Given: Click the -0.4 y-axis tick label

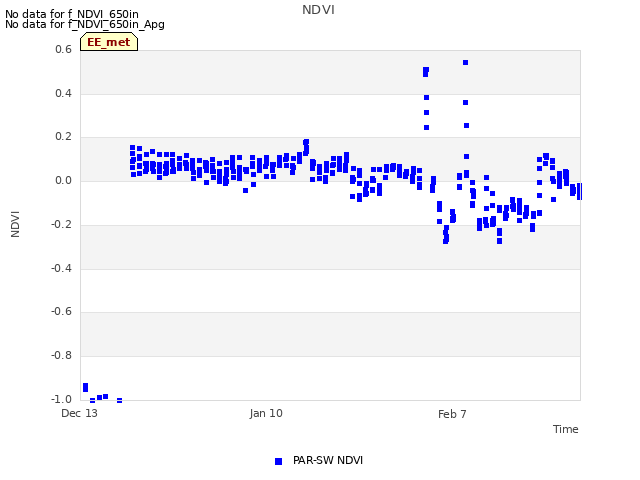Looking at the screenshot, I should (x=62, y=269).
